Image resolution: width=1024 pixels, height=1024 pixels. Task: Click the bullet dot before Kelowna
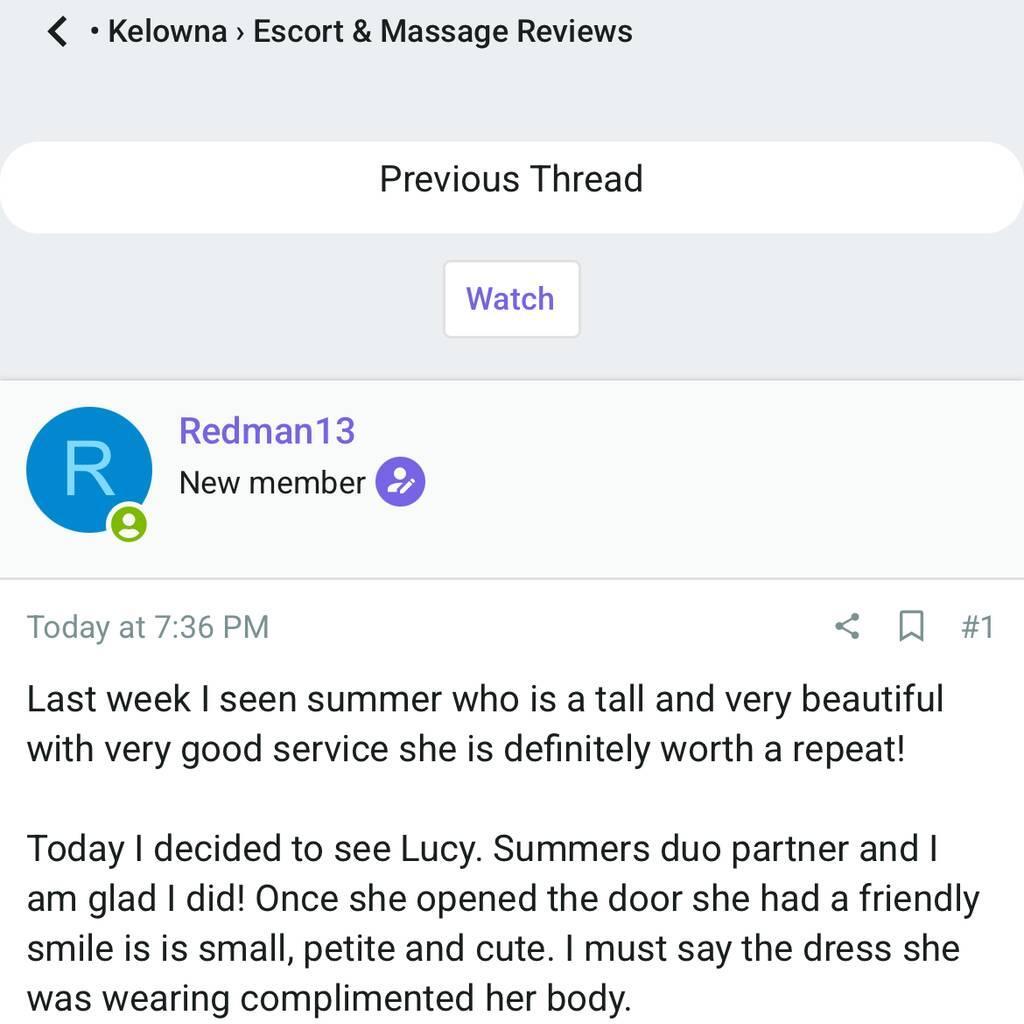click(x=94, y=33)
